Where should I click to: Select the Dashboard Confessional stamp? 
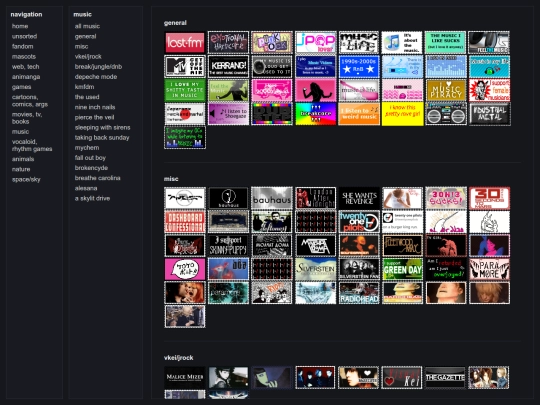[185, 222]
